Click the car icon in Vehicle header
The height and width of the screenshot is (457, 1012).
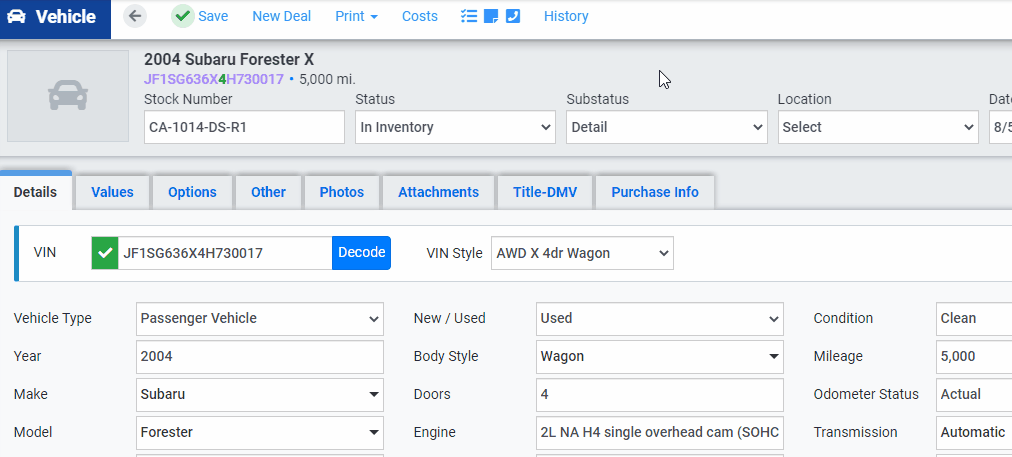tap(16, 17)
